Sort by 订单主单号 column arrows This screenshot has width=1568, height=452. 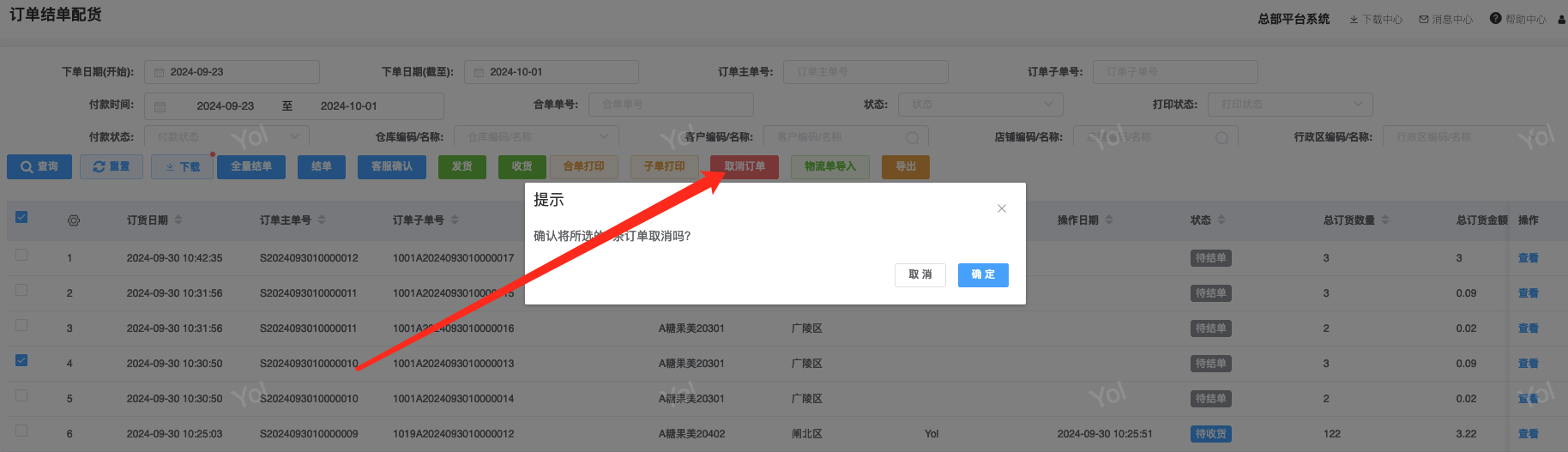(322, 220)
